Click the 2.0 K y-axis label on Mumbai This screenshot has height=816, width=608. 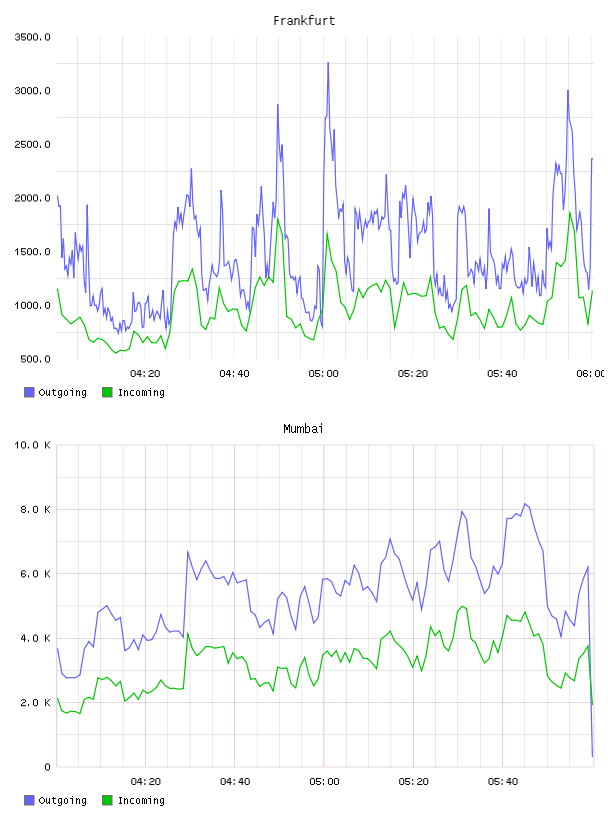35,703
